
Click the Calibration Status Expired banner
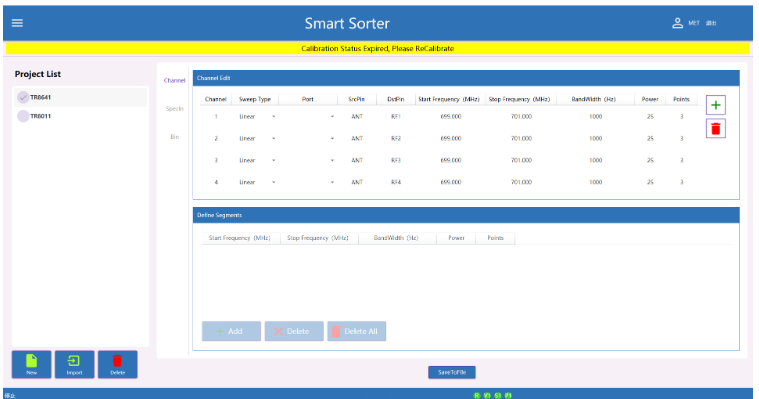point(378,48)
